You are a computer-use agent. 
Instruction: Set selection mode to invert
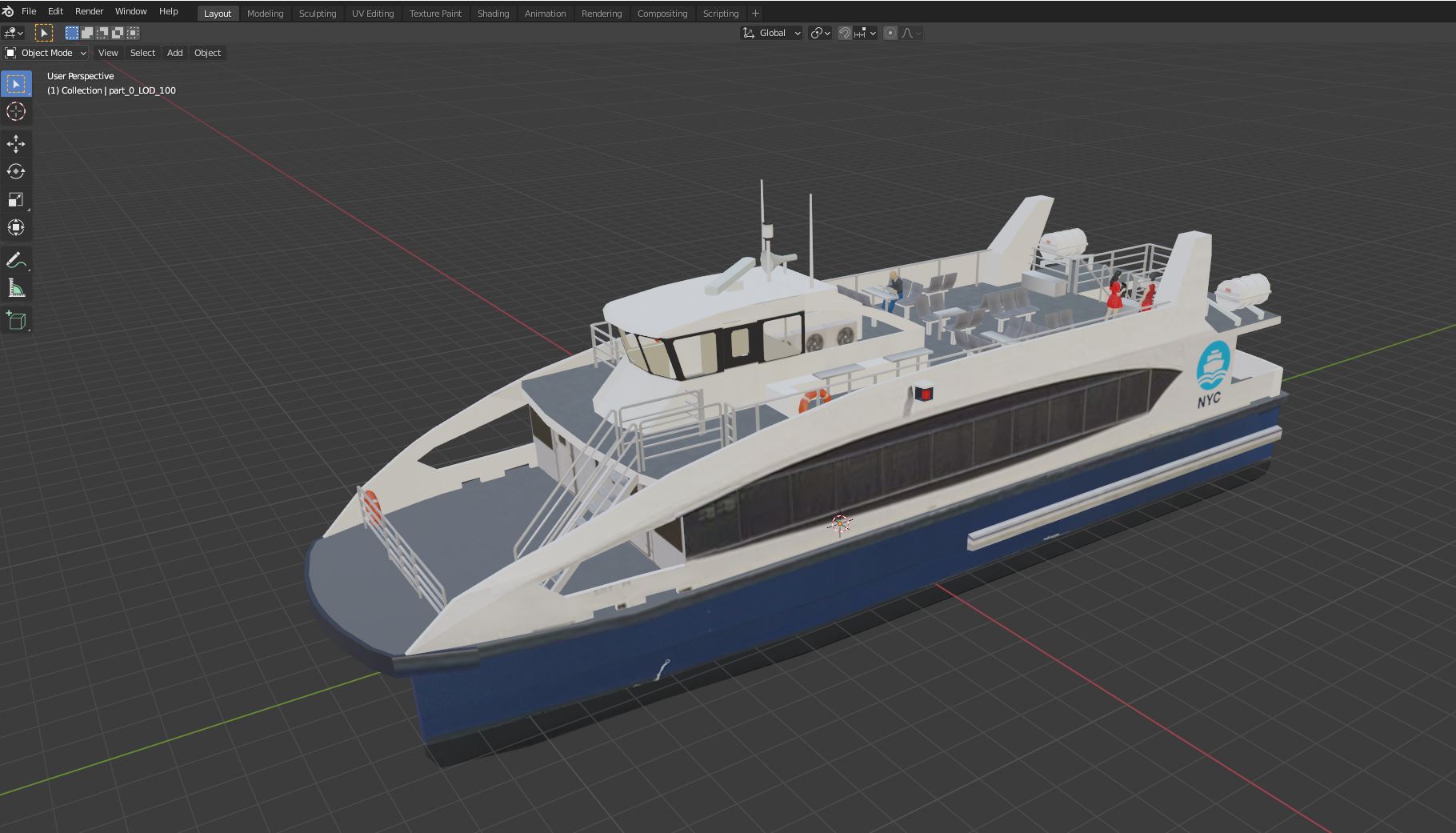tap(118, 33)
